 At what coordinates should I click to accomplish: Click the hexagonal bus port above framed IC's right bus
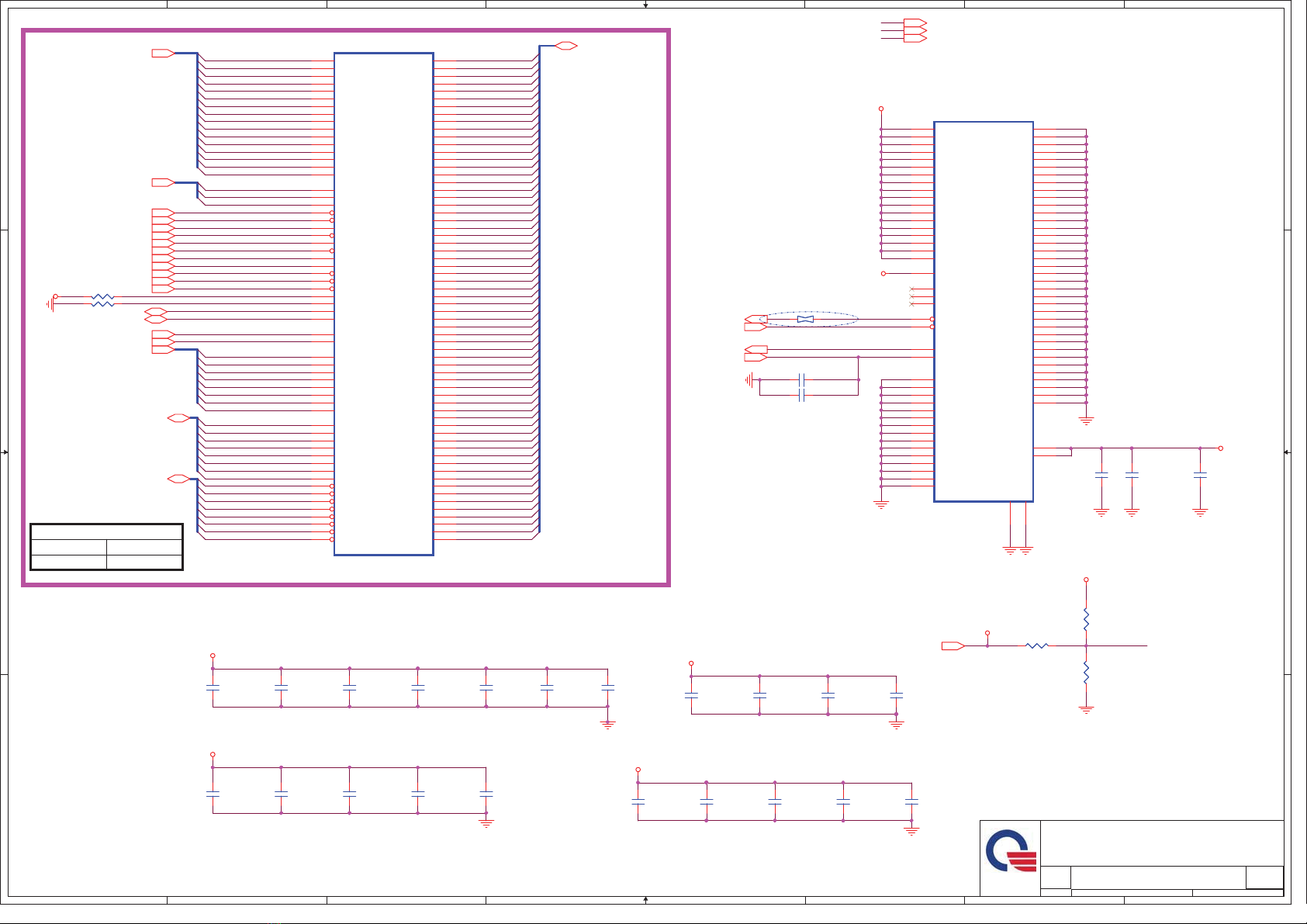pos(566,46)
